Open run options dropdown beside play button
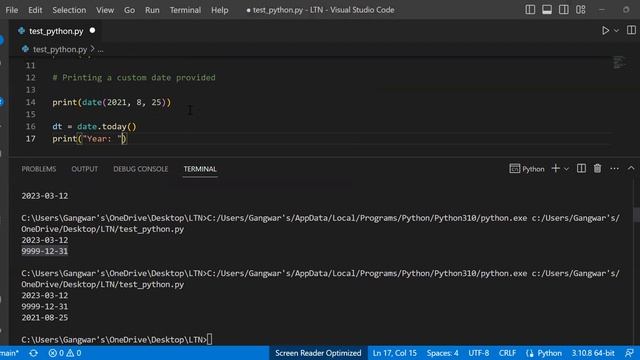Screen dimensions: 640x360 (x=616, y=31)
